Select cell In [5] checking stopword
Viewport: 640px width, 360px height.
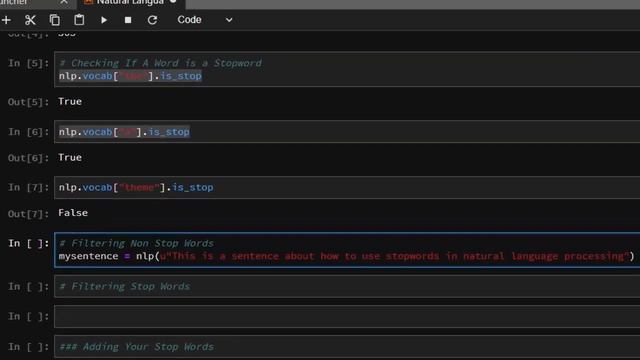[347, 69]
